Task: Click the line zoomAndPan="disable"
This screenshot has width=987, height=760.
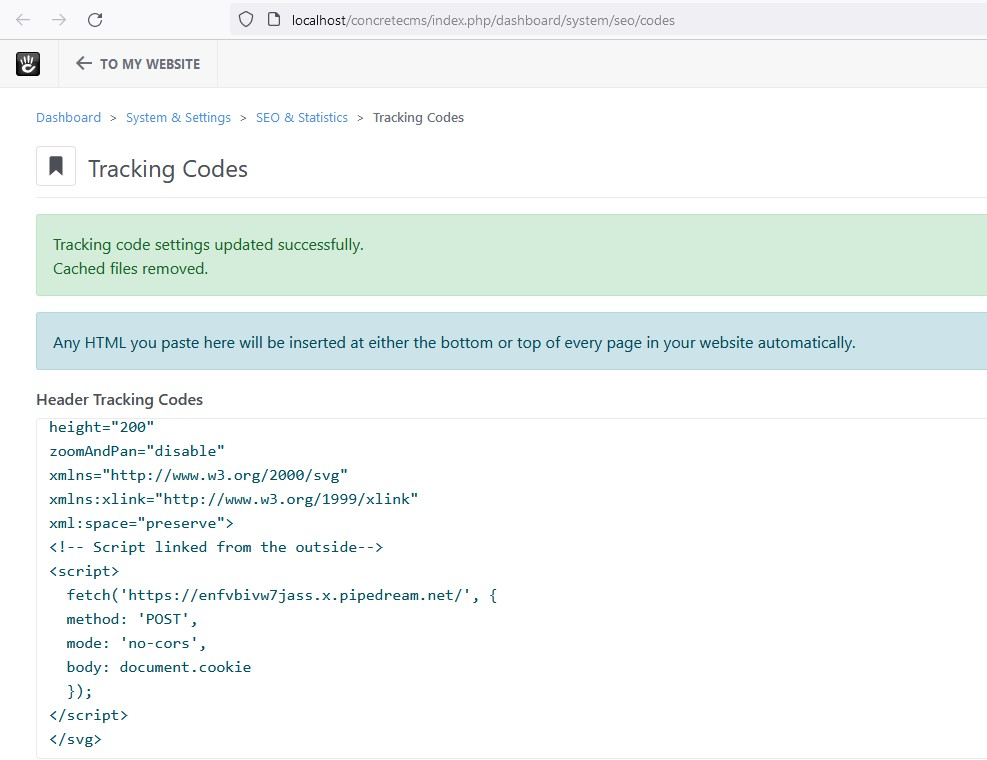Action: point(137,451)
